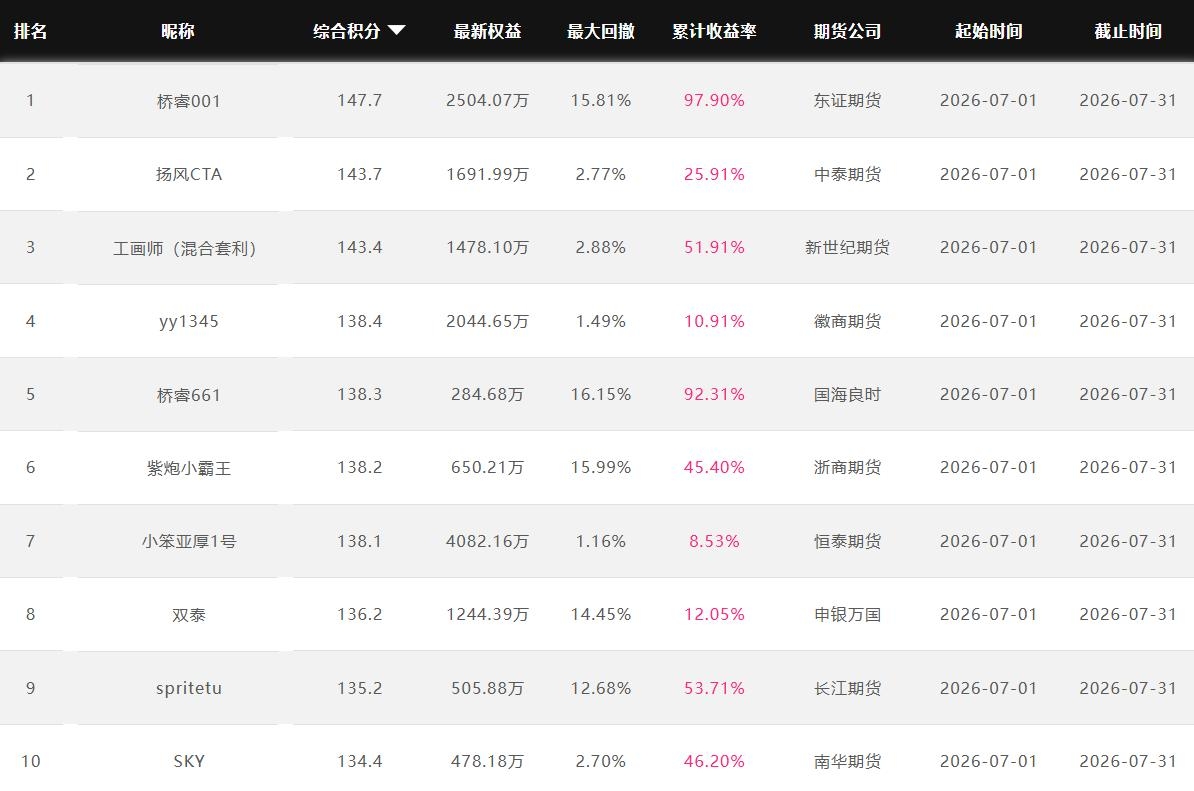Click the 截止时间 column header
1194x791 pixels.
tap(1128, 31)
